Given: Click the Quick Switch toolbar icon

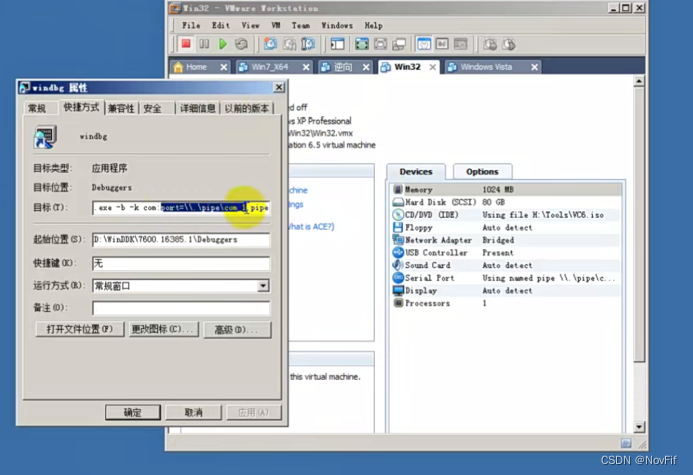Looking at the screenshot, I should [x=381, y=44].
